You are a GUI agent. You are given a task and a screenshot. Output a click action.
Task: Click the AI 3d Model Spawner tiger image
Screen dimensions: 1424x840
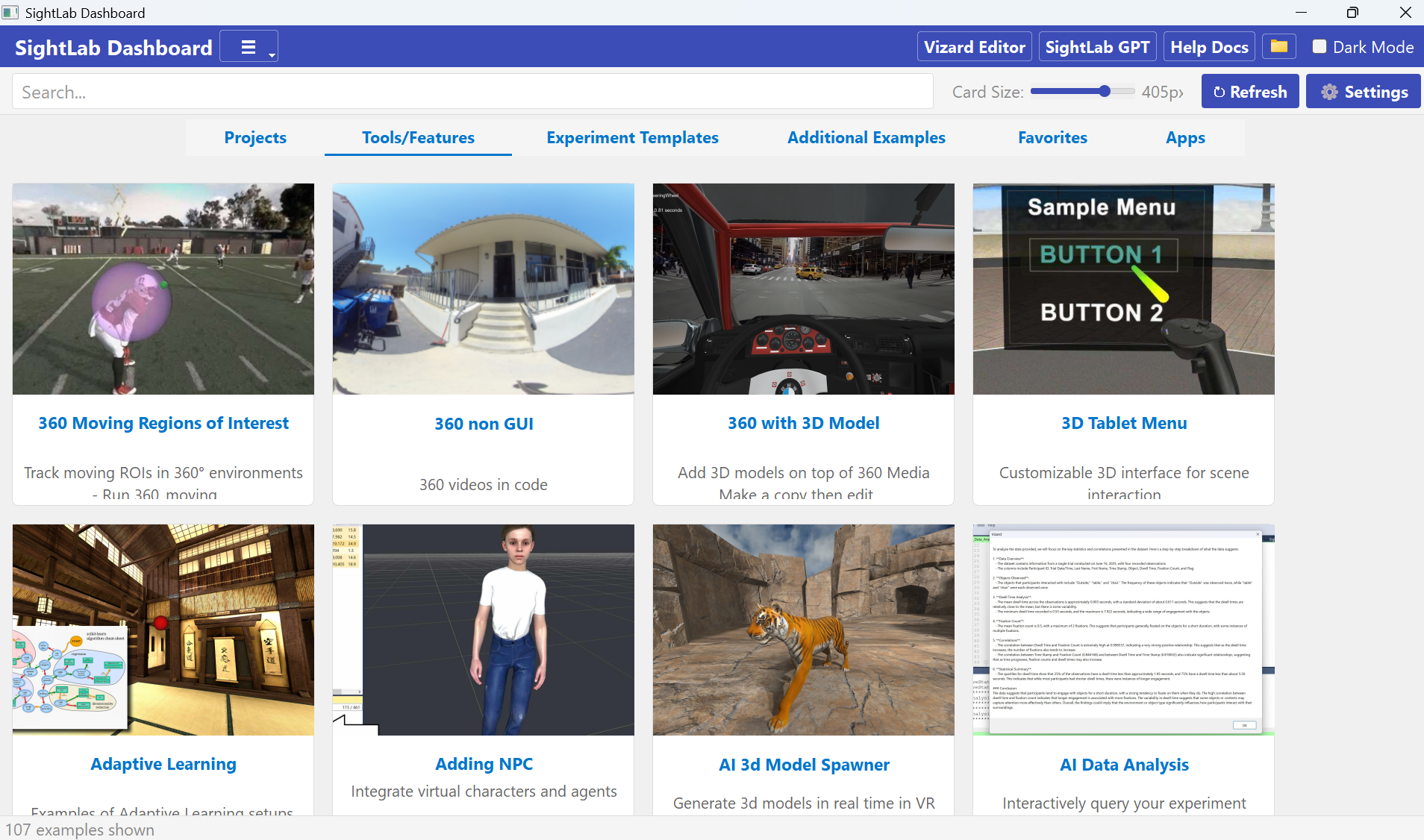click(803, 630)
